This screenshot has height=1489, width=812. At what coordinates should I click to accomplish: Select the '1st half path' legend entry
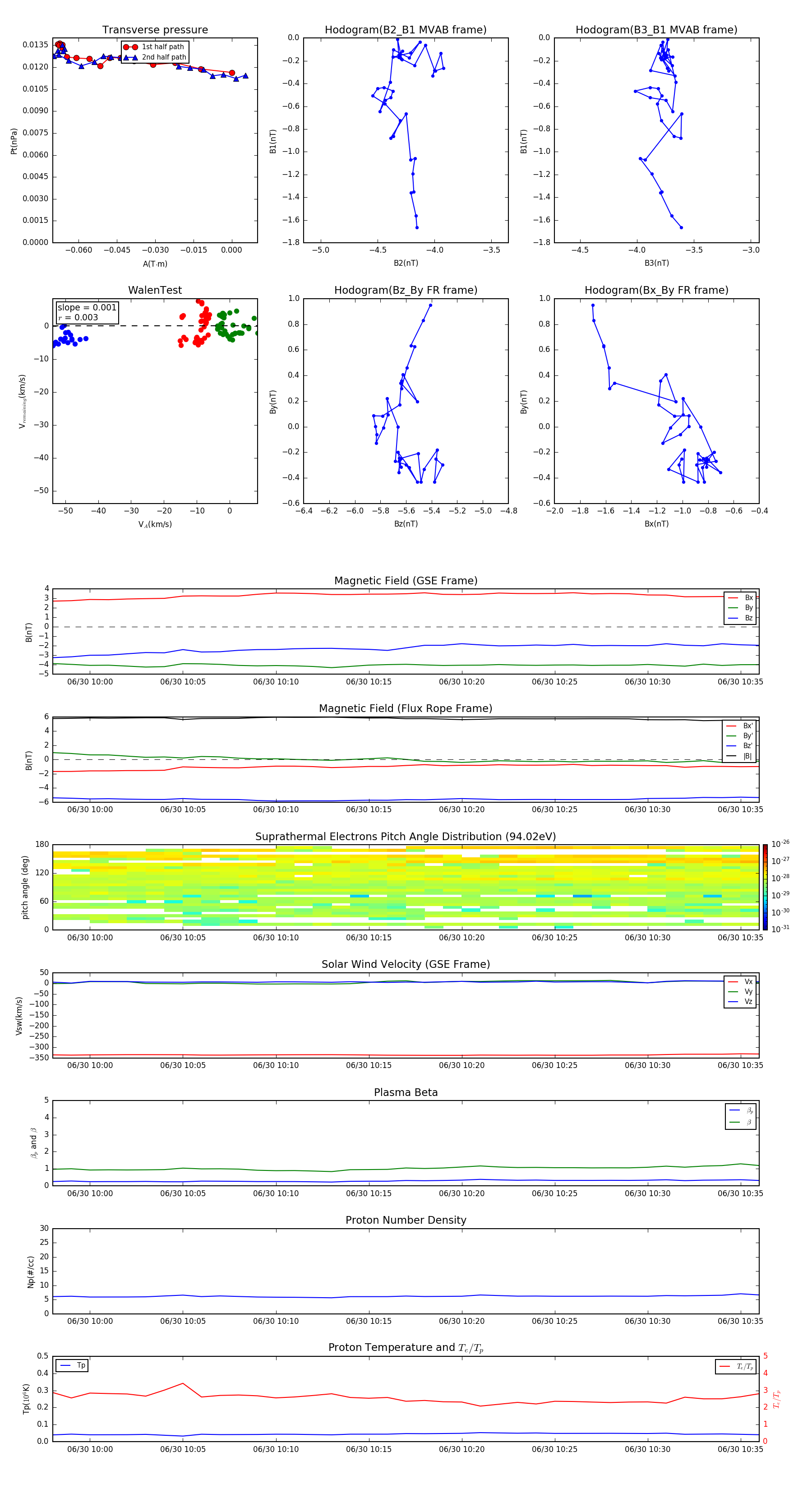click(x=154, y=47)
